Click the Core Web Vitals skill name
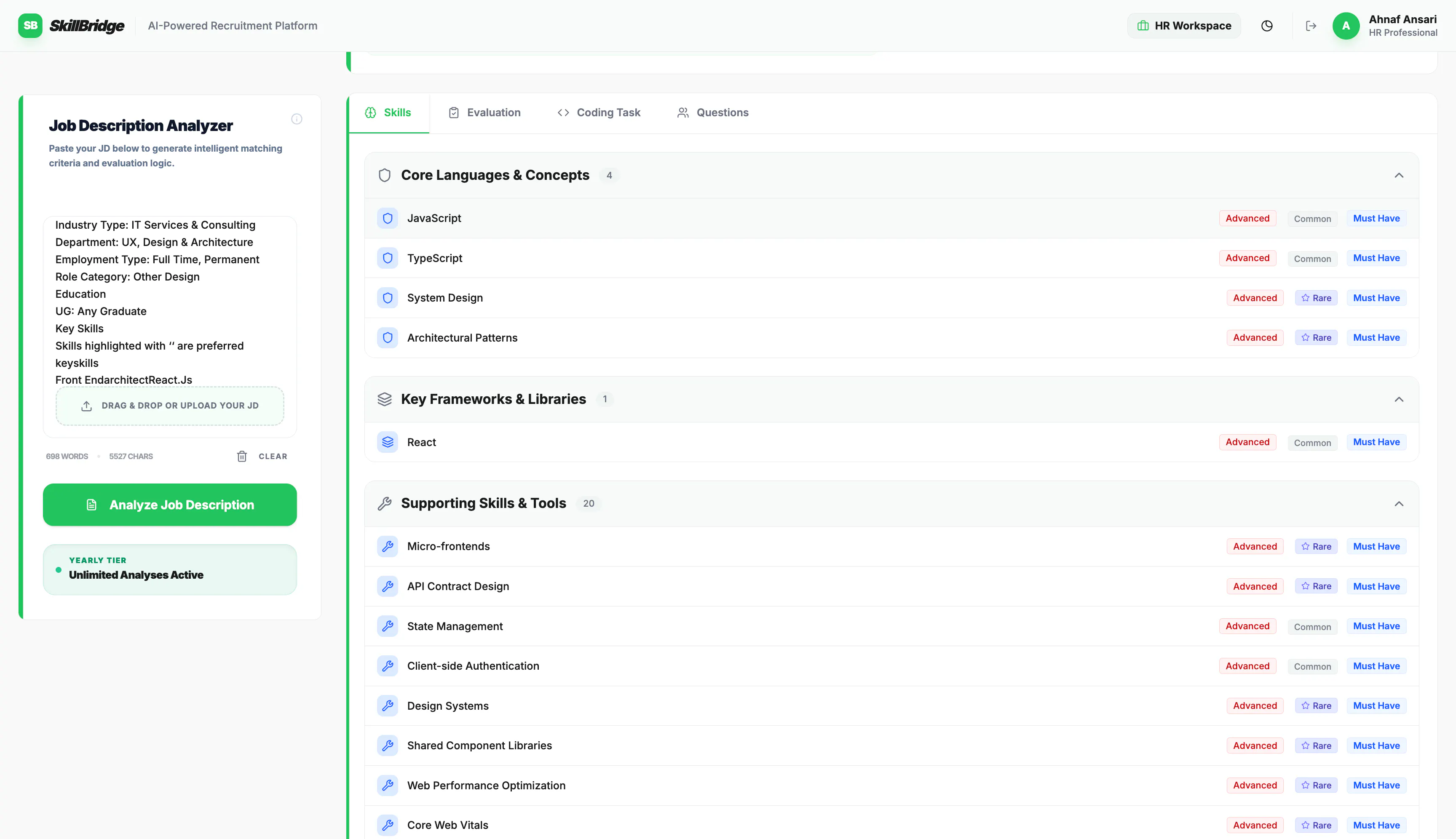 [448, 825]
